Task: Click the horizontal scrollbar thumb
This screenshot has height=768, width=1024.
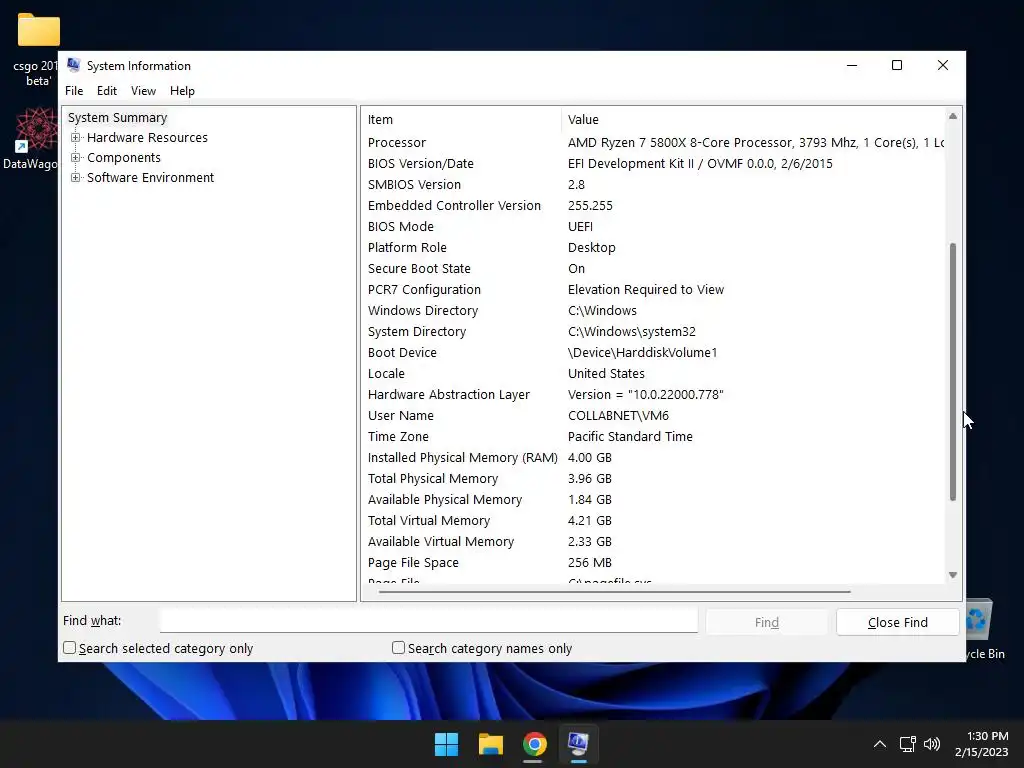Action: [x=615, y=592]
